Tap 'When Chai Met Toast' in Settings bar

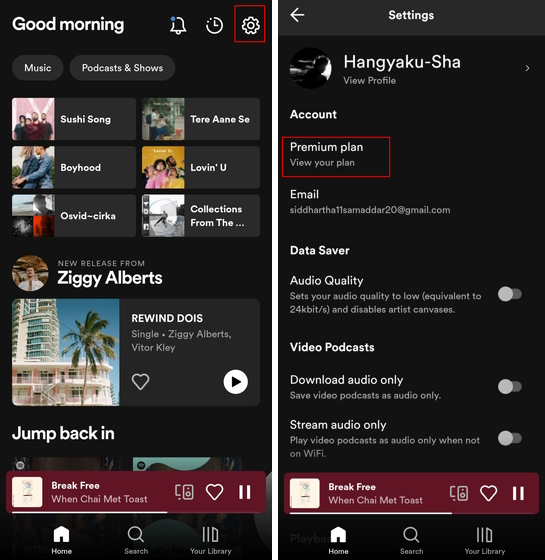(x=375, y=500)
